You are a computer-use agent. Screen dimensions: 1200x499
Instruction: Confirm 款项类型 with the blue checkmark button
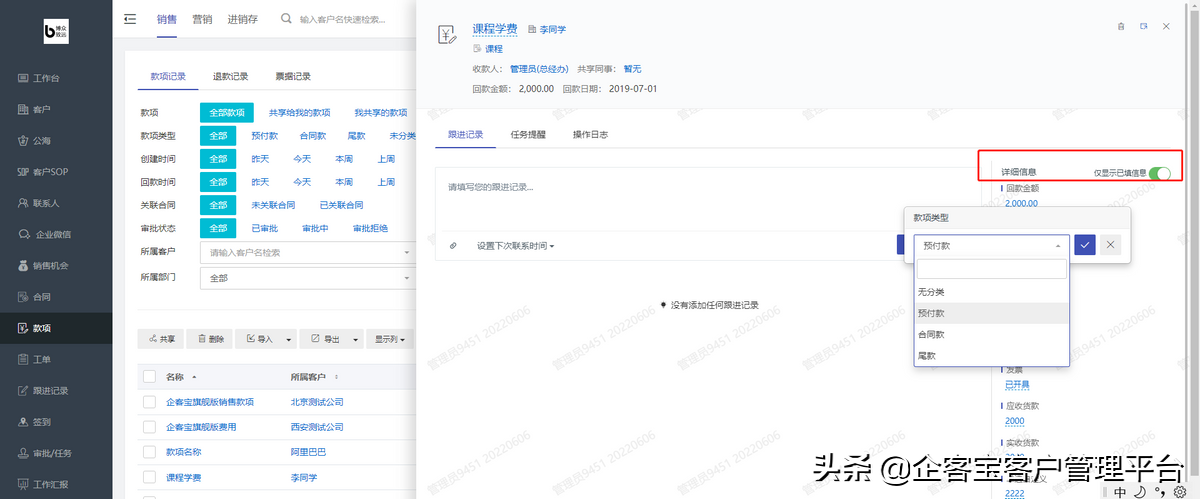coord(1085,245)
